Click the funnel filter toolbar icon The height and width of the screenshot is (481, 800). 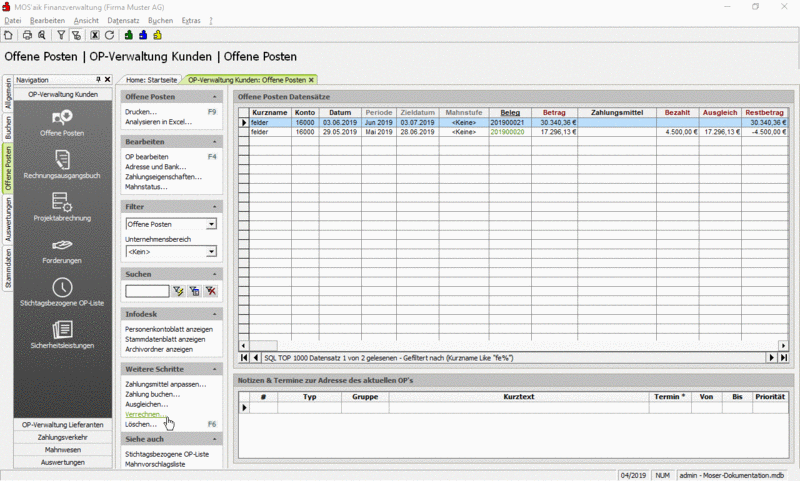[61, 35]
